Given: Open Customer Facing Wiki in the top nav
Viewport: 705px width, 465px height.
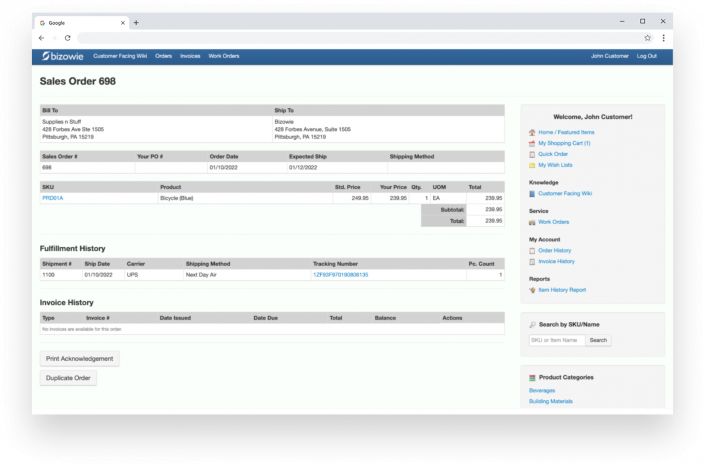Looking at the screenshot, I should coord(120,56).
